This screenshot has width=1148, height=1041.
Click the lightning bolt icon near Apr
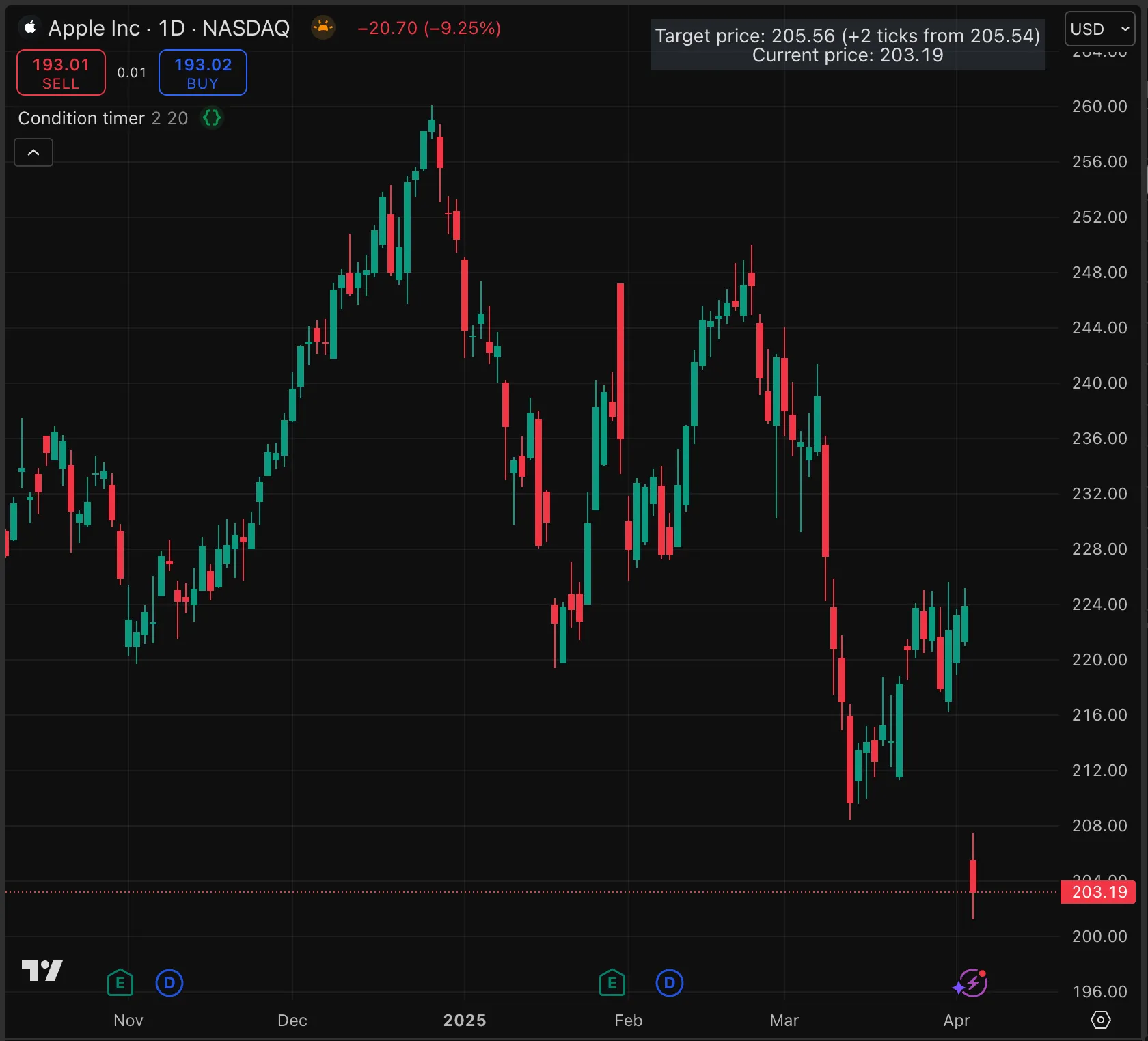click(971, 984)
